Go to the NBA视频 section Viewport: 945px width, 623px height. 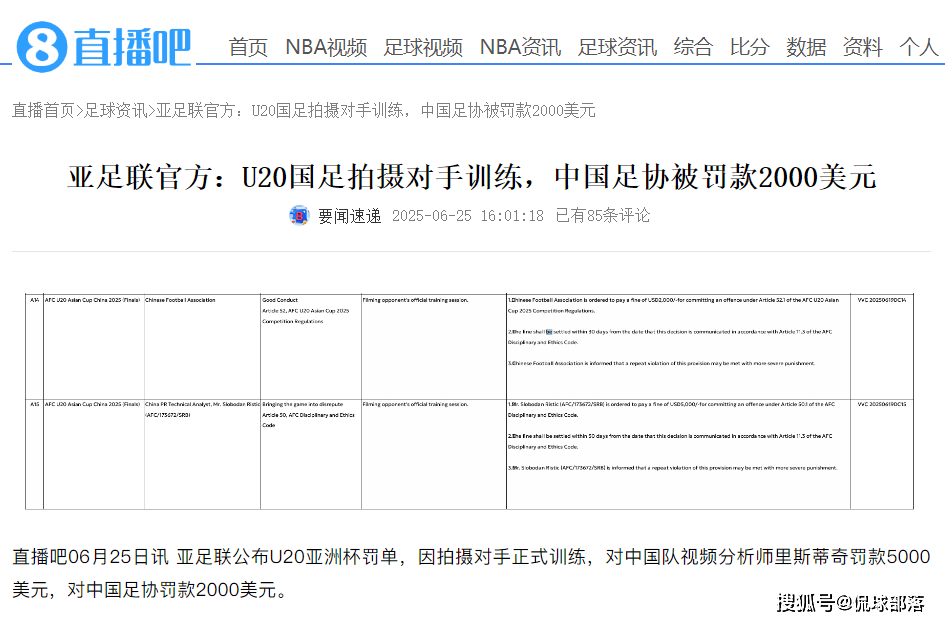pyautogui.click(x=326, y=47)
